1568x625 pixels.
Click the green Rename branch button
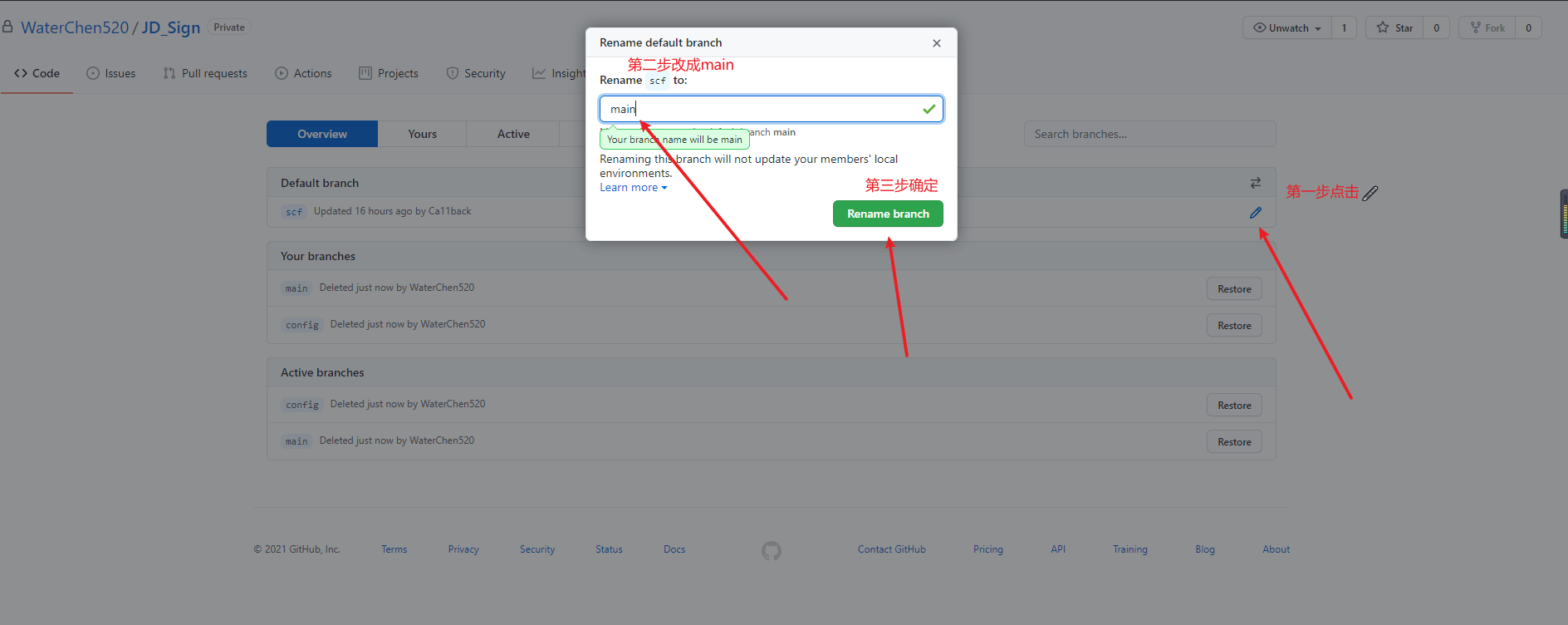pyautogui.click(x=887, y=214)
